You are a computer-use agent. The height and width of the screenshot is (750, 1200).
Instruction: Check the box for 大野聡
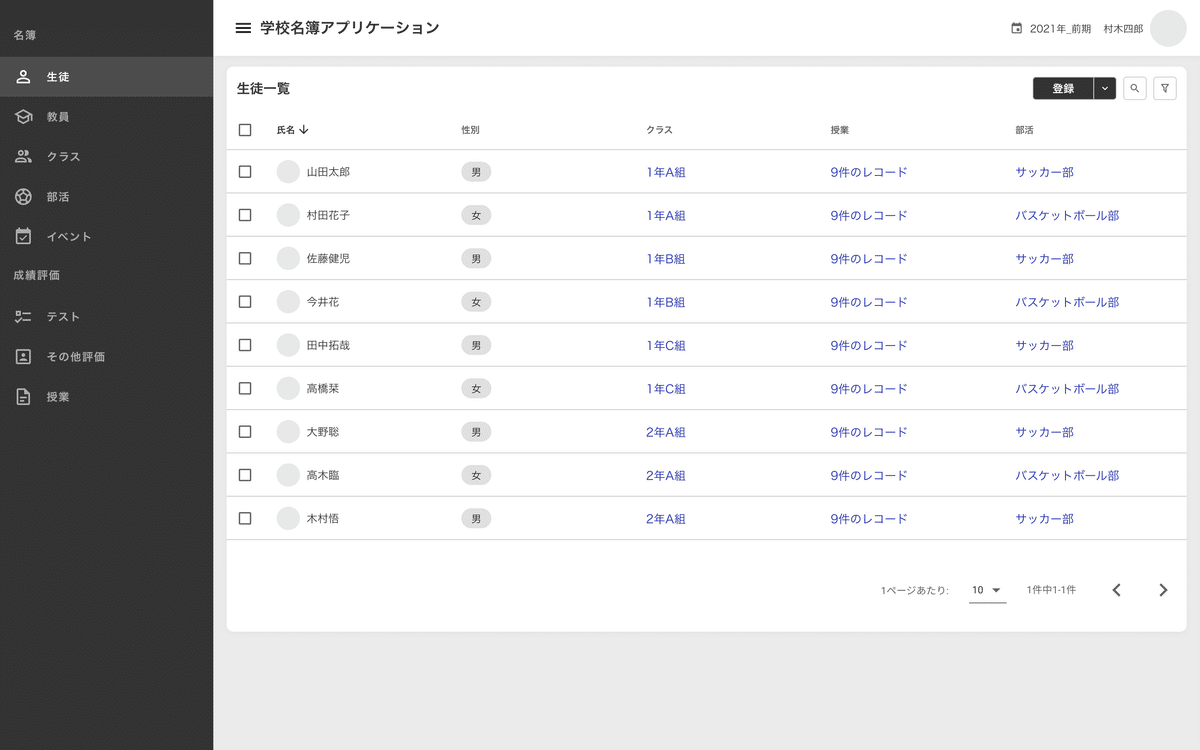coord(245,432)
